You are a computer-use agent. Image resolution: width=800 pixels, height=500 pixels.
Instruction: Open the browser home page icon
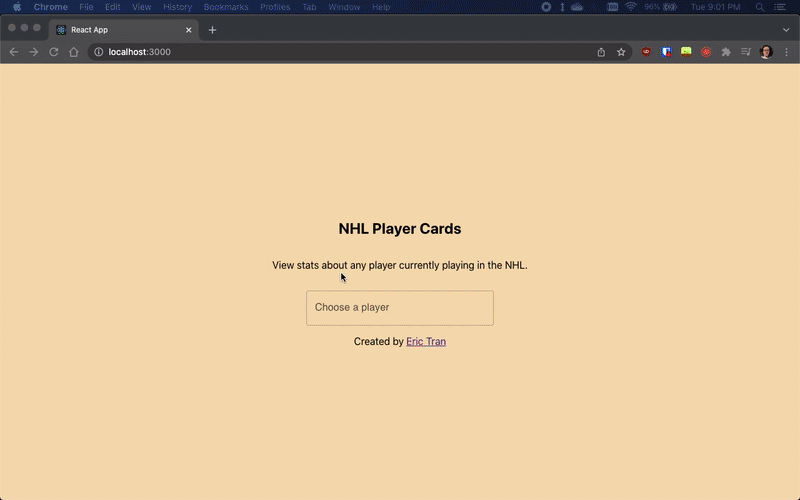pyautogui.click(x=73, y=52)
